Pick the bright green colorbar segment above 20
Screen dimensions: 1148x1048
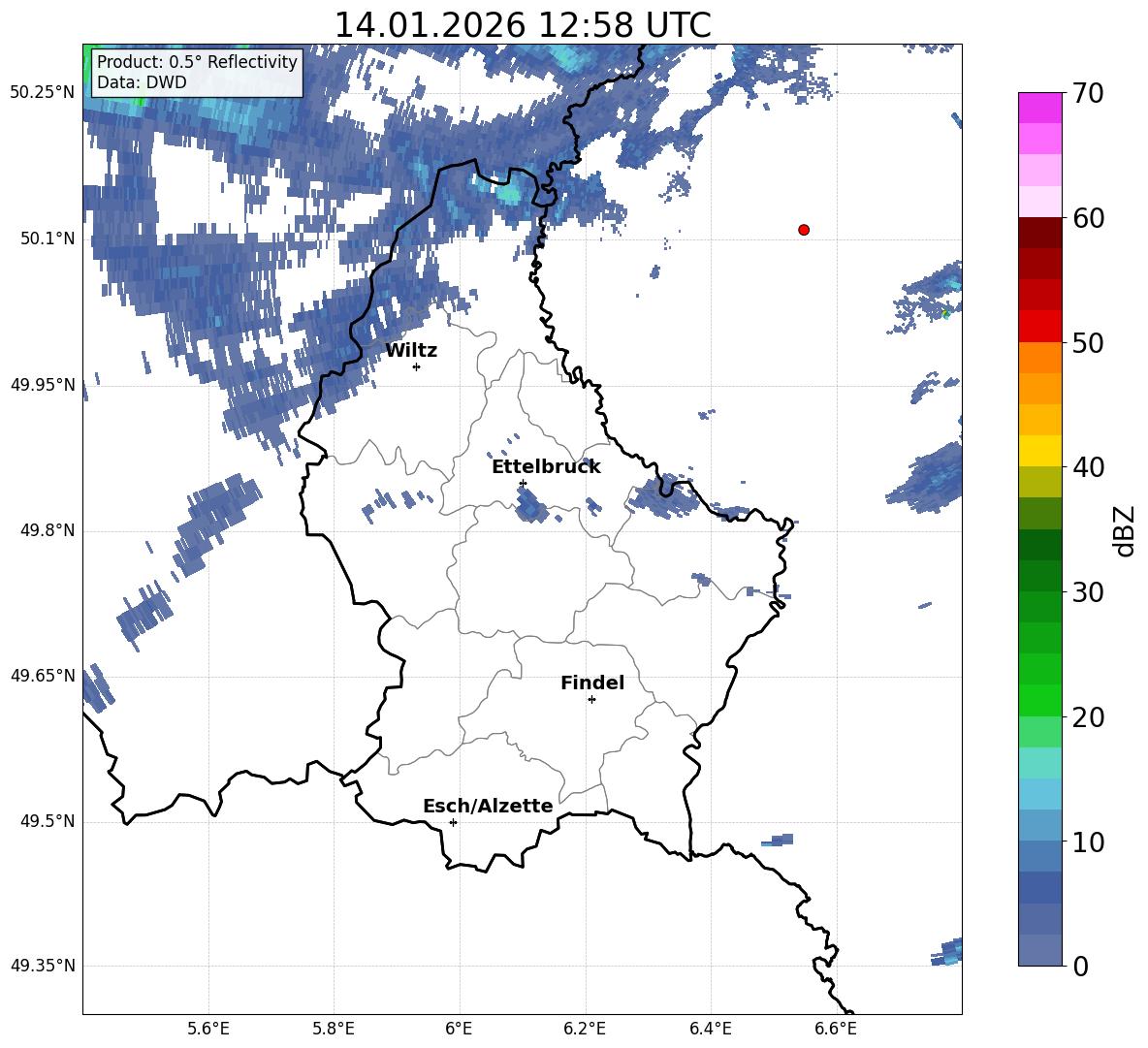click(1039, 700)
